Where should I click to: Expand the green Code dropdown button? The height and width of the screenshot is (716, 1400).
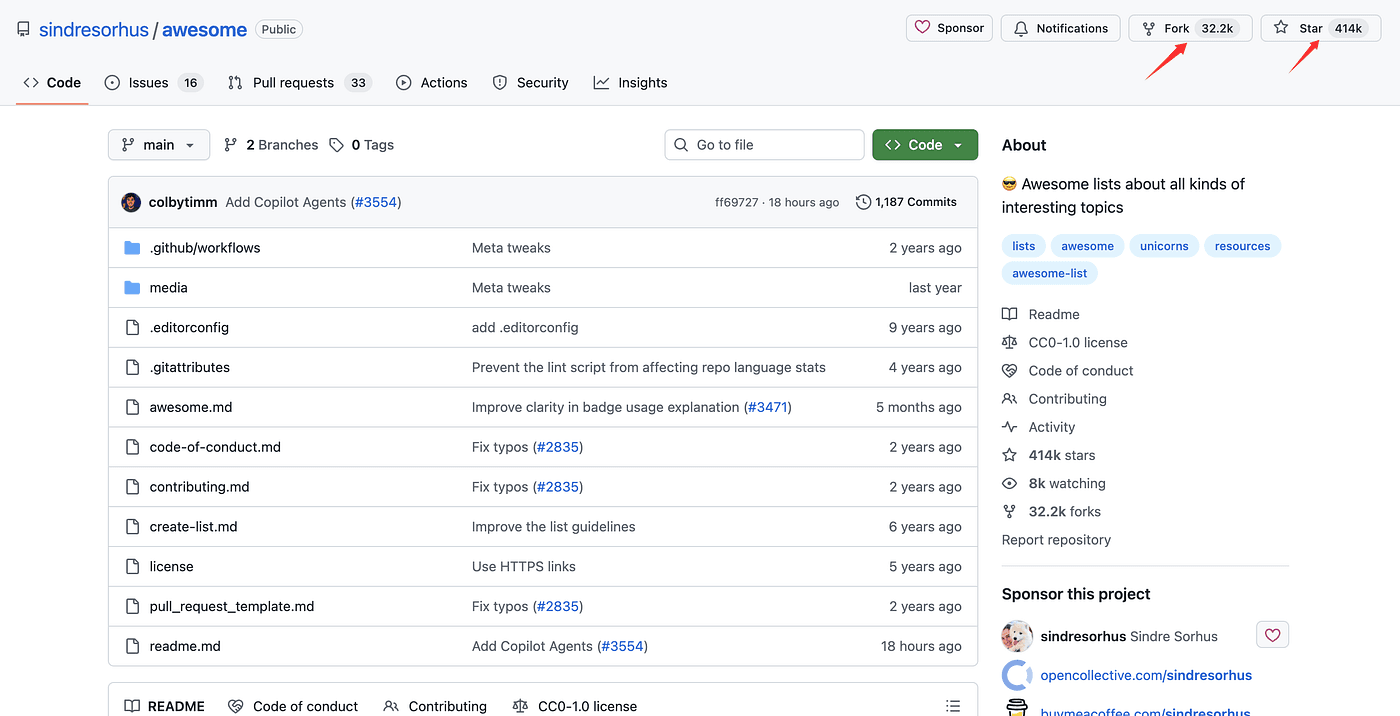click(x=924, y=145)
